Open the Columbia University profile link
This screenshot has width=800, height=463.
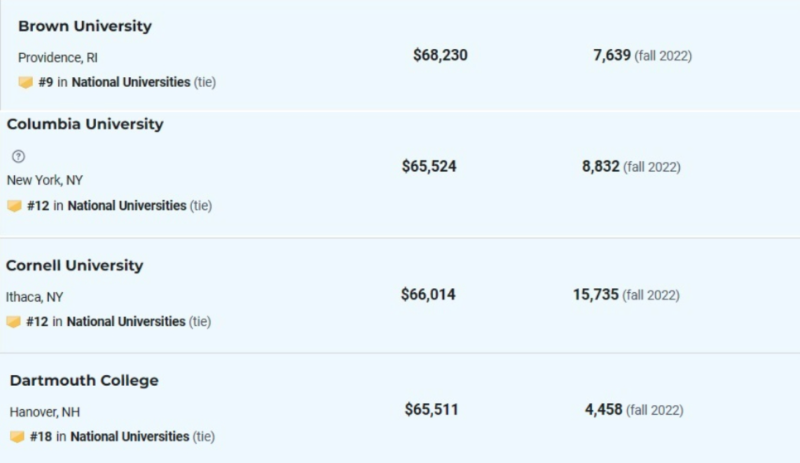[85, 124]
